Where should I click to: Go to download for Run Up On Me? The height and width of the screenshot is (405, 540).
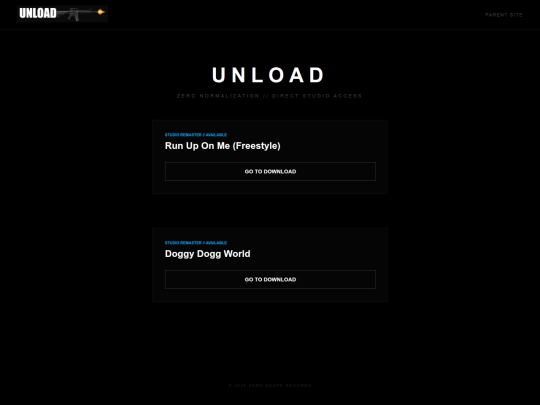(270, 172)
